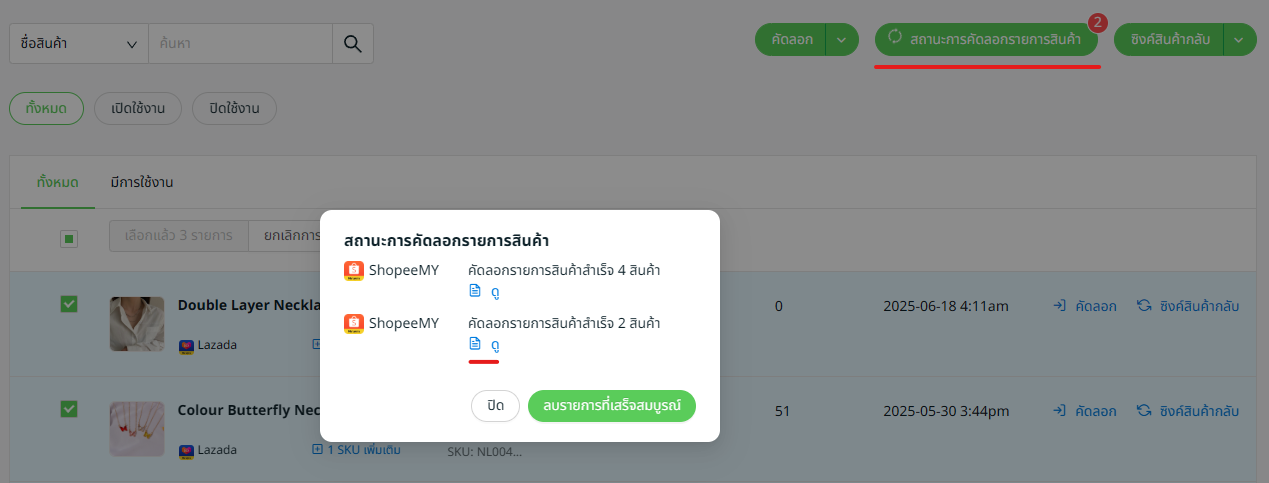
Task: Click the Lazada icon under Colour Butterfly
Action: coord(186,450)
